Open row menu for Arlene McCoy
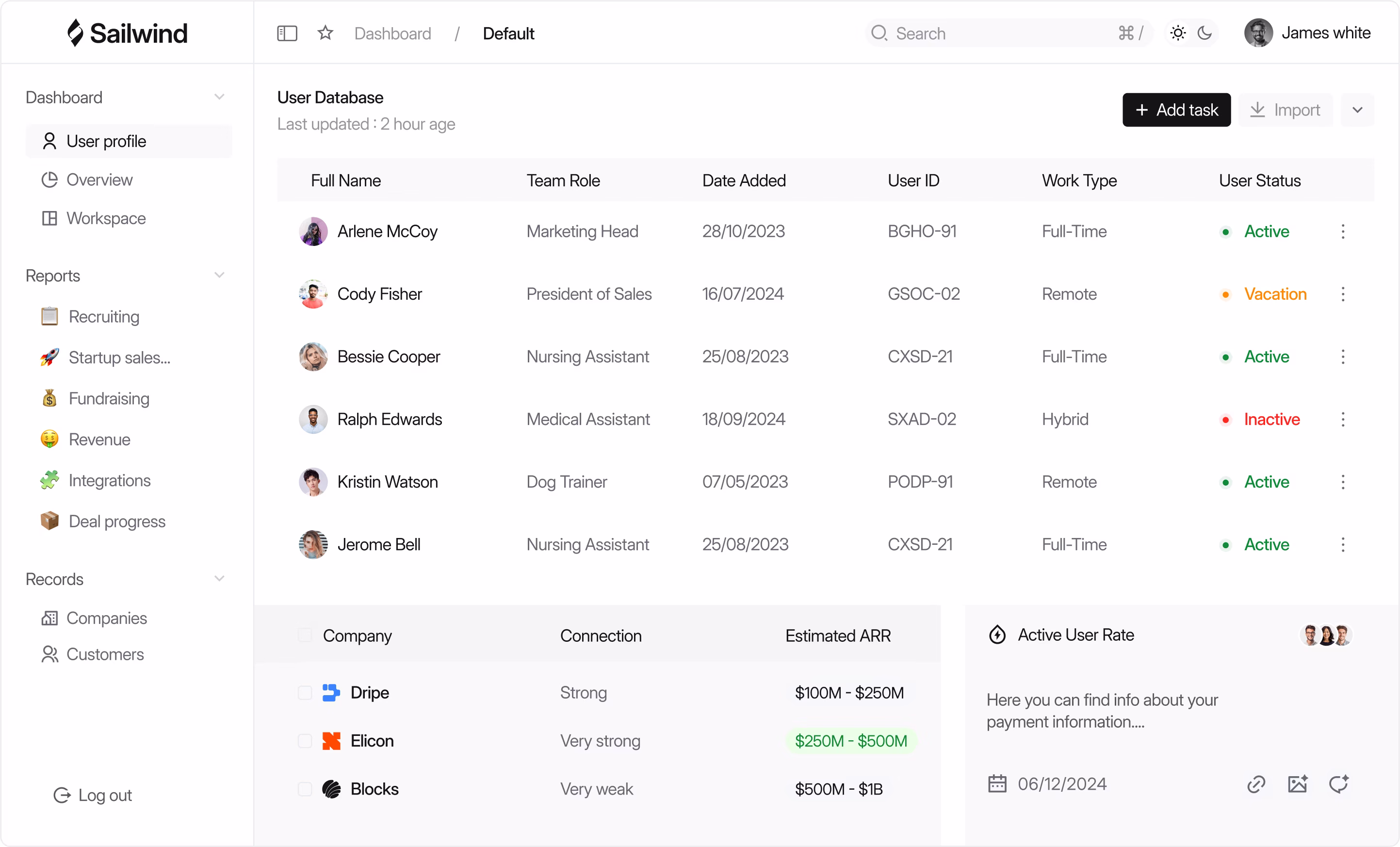 click(x=1343, y=231)
